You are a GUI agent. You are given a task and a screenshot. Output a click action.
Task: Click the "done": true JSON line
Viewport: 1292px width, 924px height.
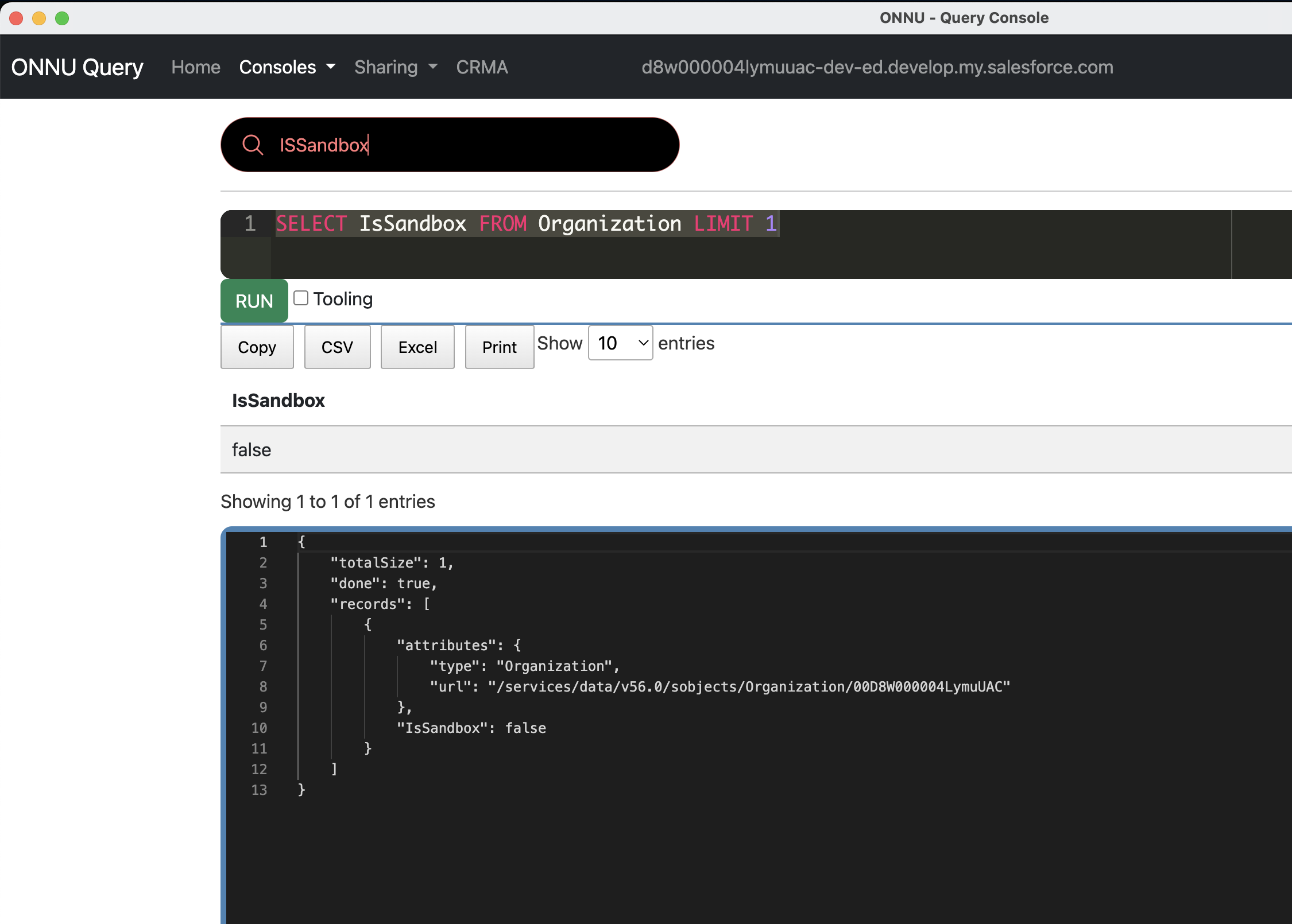(384, 583)
